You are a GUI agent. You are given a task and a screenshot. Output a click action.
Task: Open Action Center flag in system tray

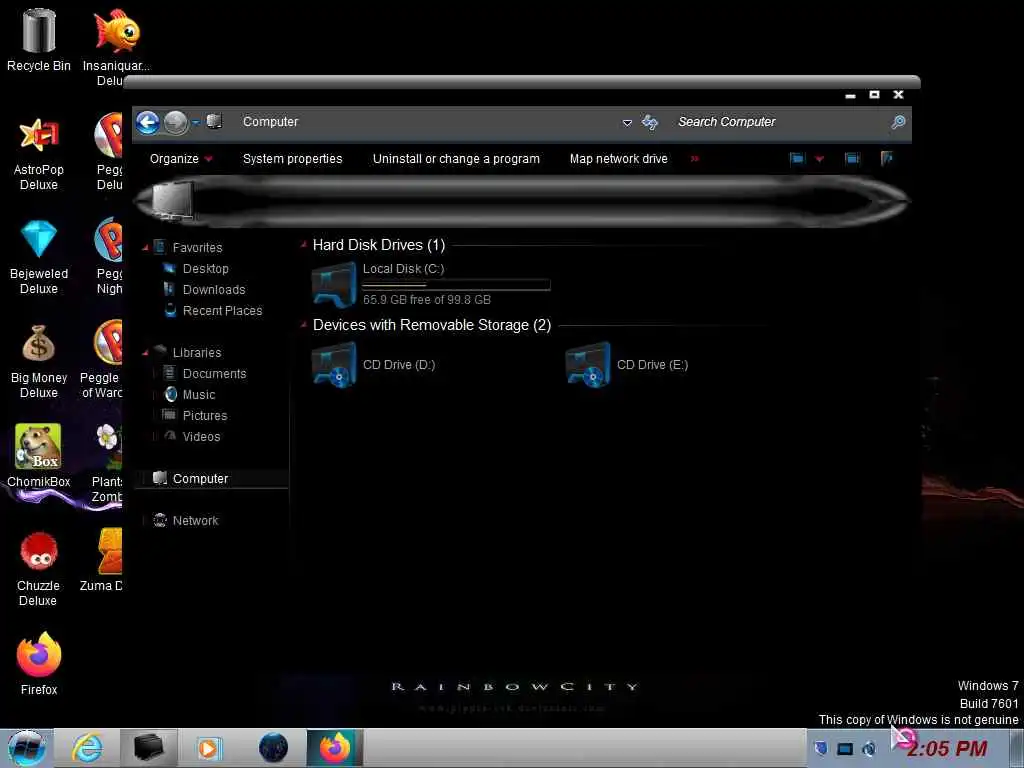(x=822, y=749)
